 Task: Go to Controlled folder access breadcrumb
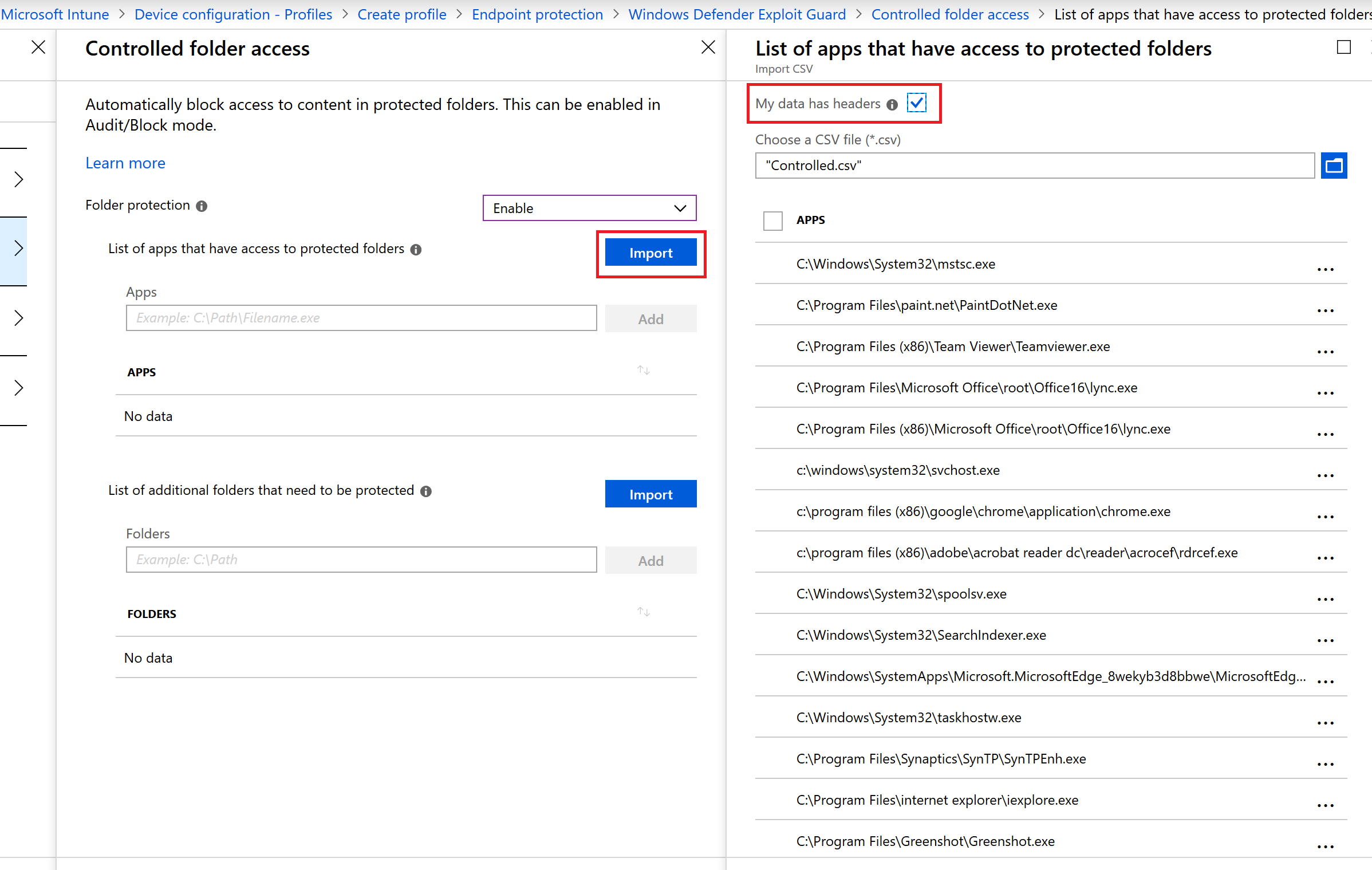pyautogui.click(x=950, y=14)
